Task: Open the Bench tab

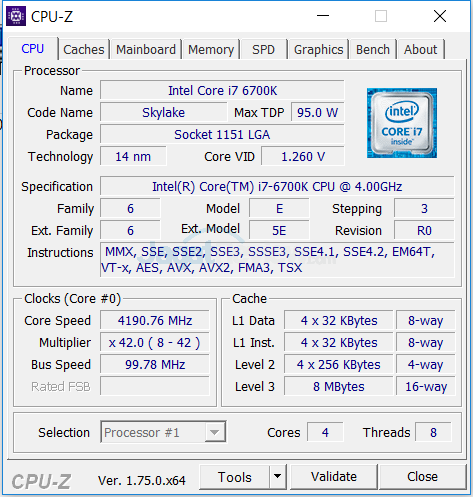Action: click(x=373, y=50)
